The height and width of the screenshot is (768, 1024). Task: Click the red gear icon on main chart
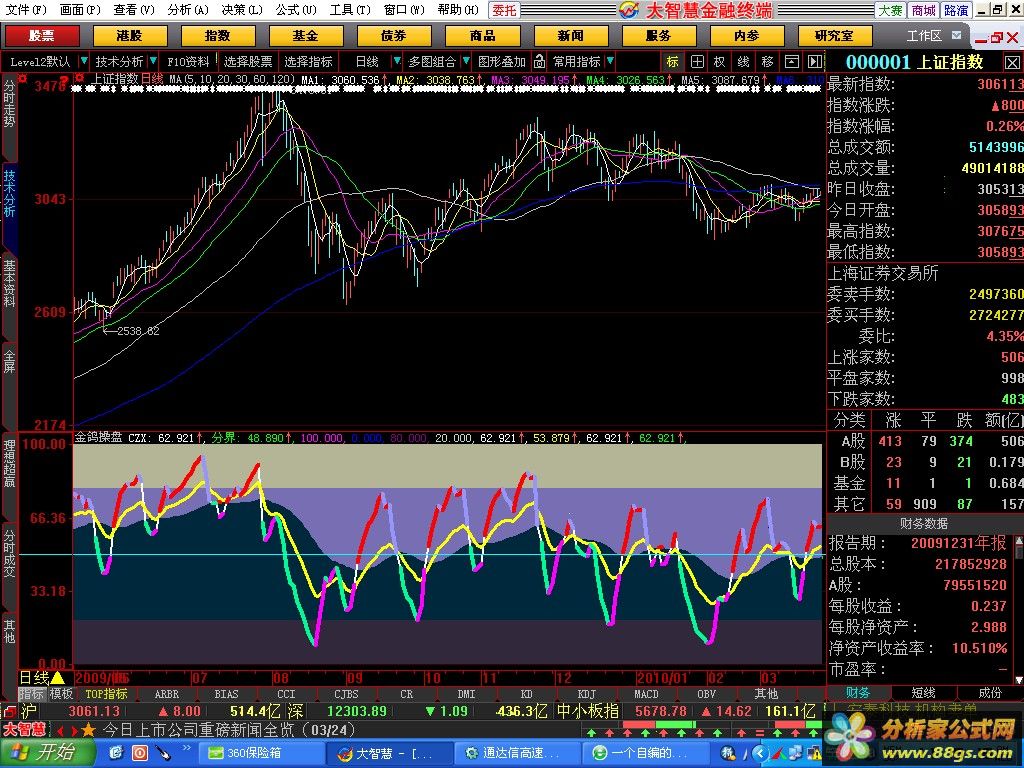pyautogui.click(x=79, y=78)
